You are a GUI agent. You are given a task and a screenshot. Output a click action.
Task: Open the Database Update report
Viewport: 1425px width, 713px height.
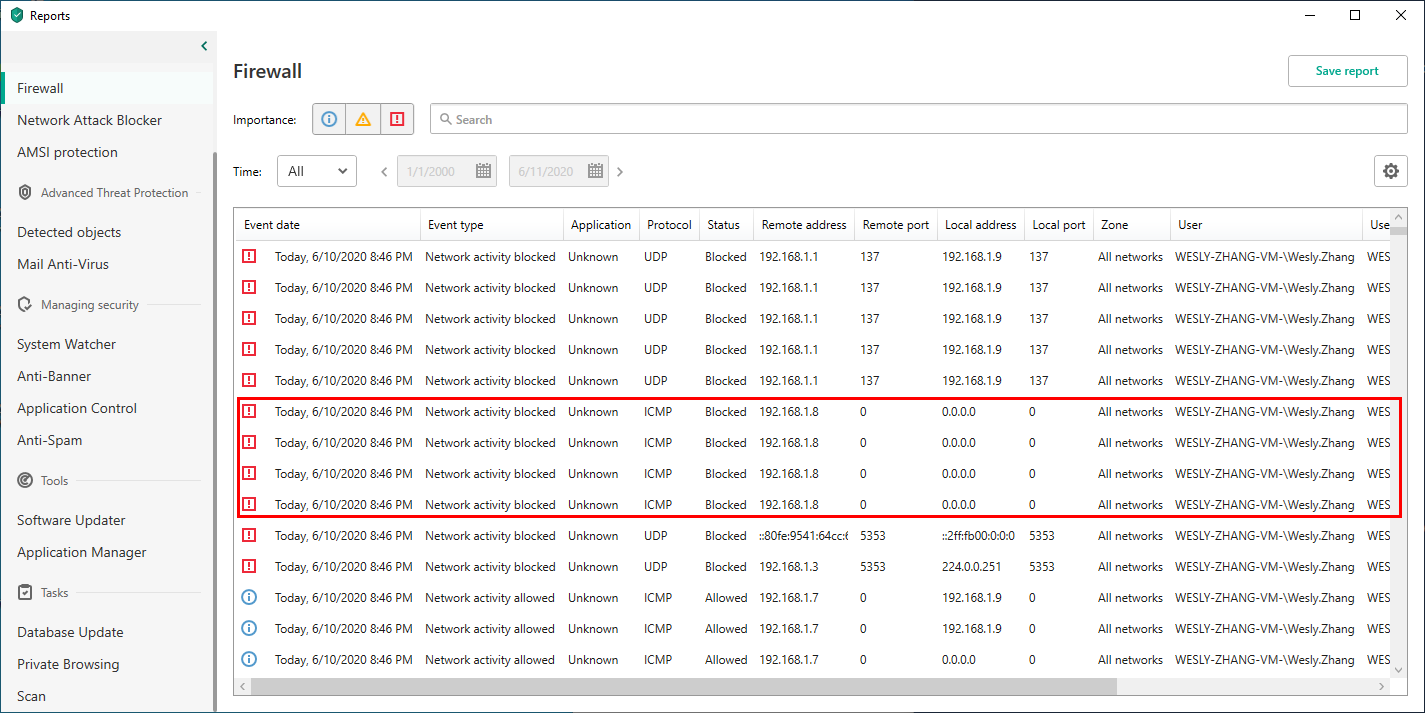(x=70, y=632)
